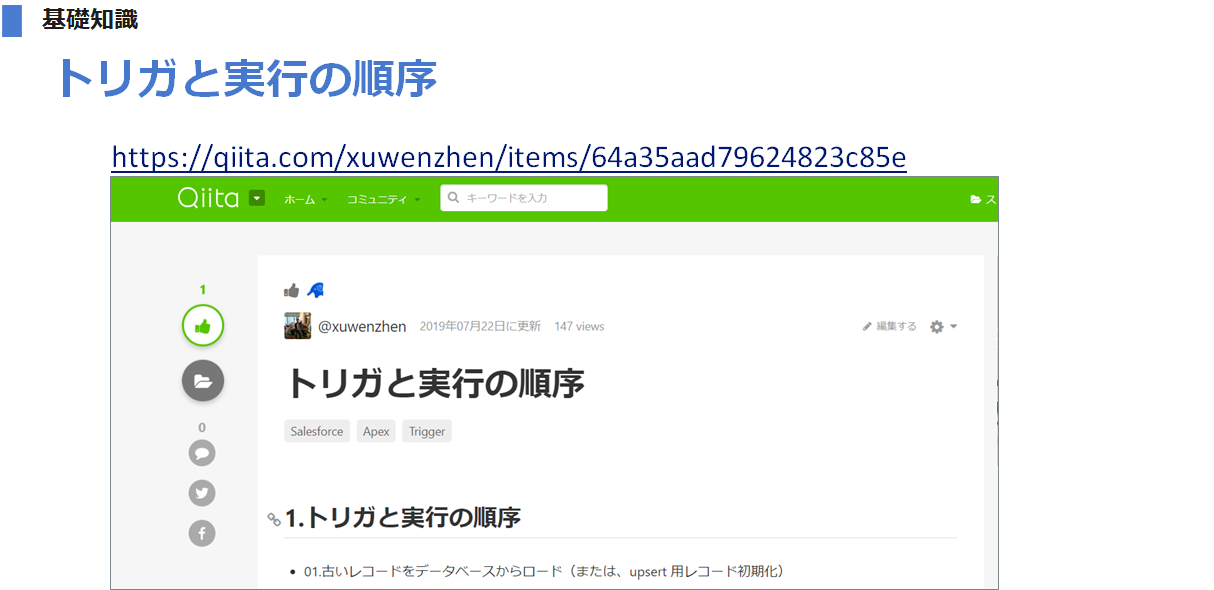The width and height of the screenshot is (1214, 590).
Task: Share via the Facebook icon
Action: click(x=202, y=533)
